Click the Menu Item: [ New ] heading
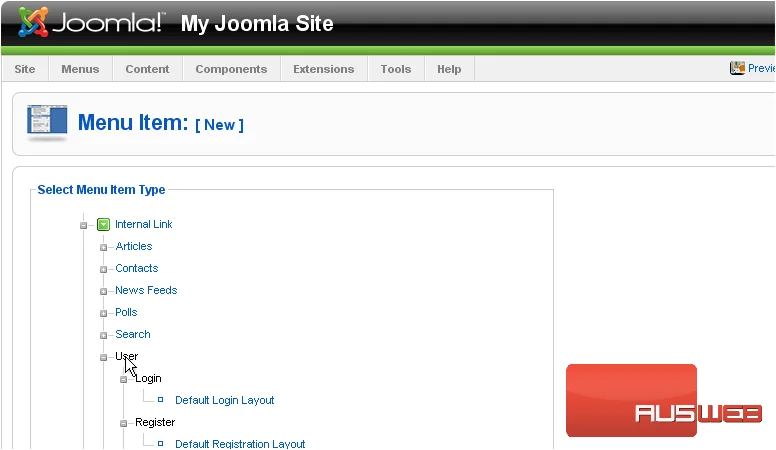Screen dimensions: 776x450 pos(161,123)
